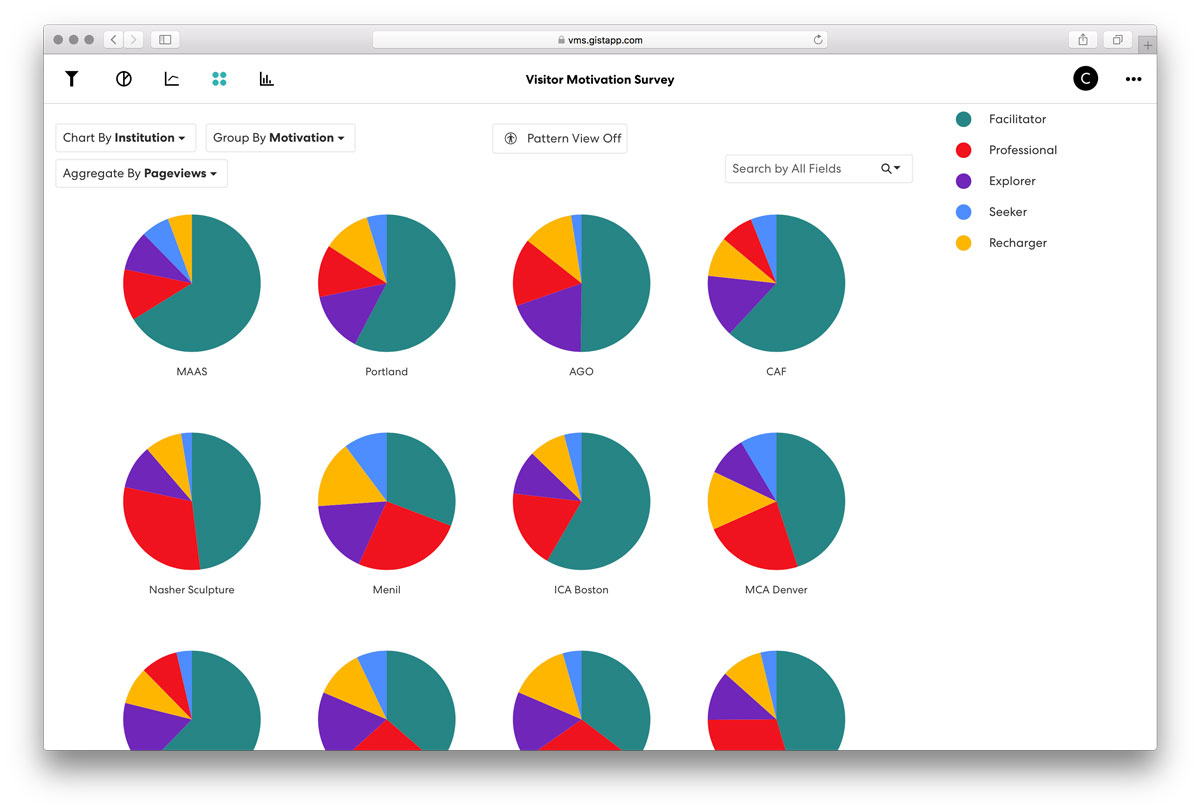The width and height of the screenshot is (1200, 812).
Task: Click the Portland pie chart
Action: [387, 283]
